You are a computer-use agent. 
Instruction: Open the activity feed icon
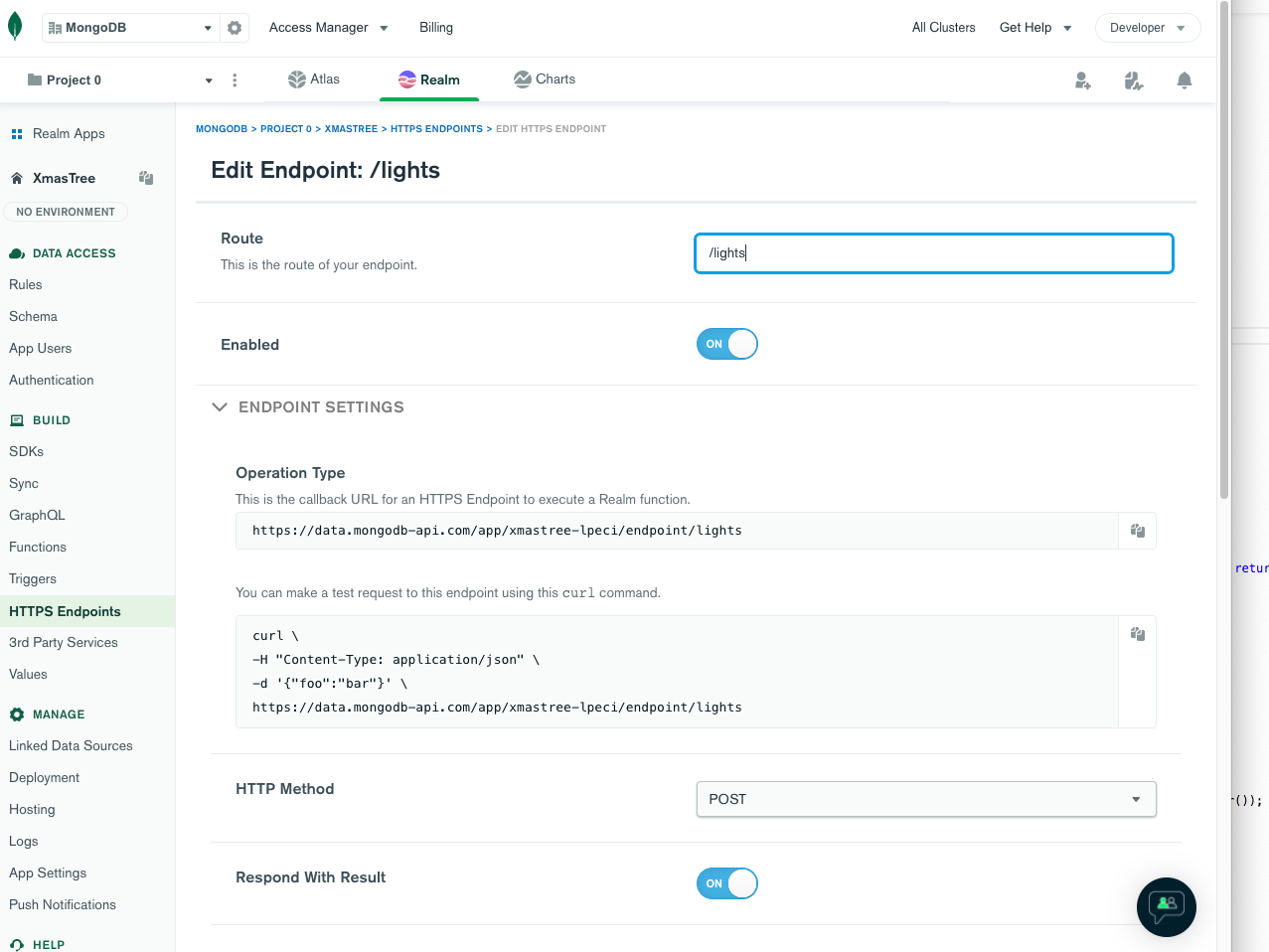(1134, 80)
